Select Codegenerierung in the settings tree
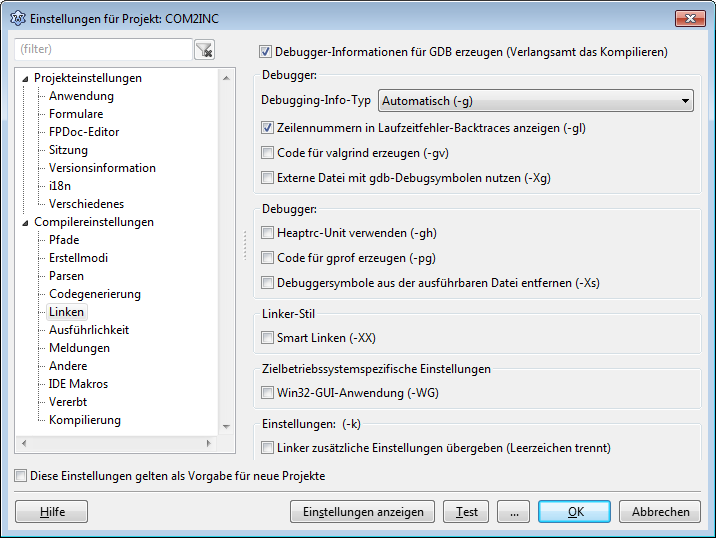 94,294
